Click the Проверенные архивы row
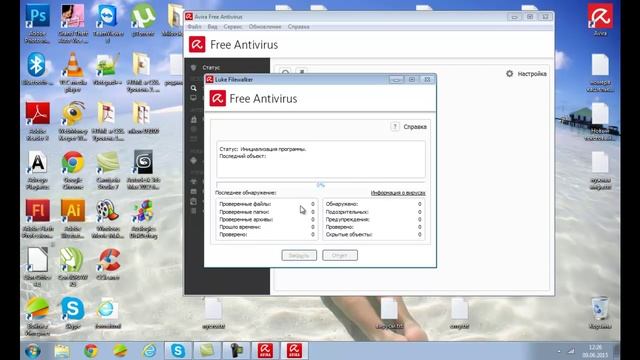The image size is (640, 360). coord(267,219)
